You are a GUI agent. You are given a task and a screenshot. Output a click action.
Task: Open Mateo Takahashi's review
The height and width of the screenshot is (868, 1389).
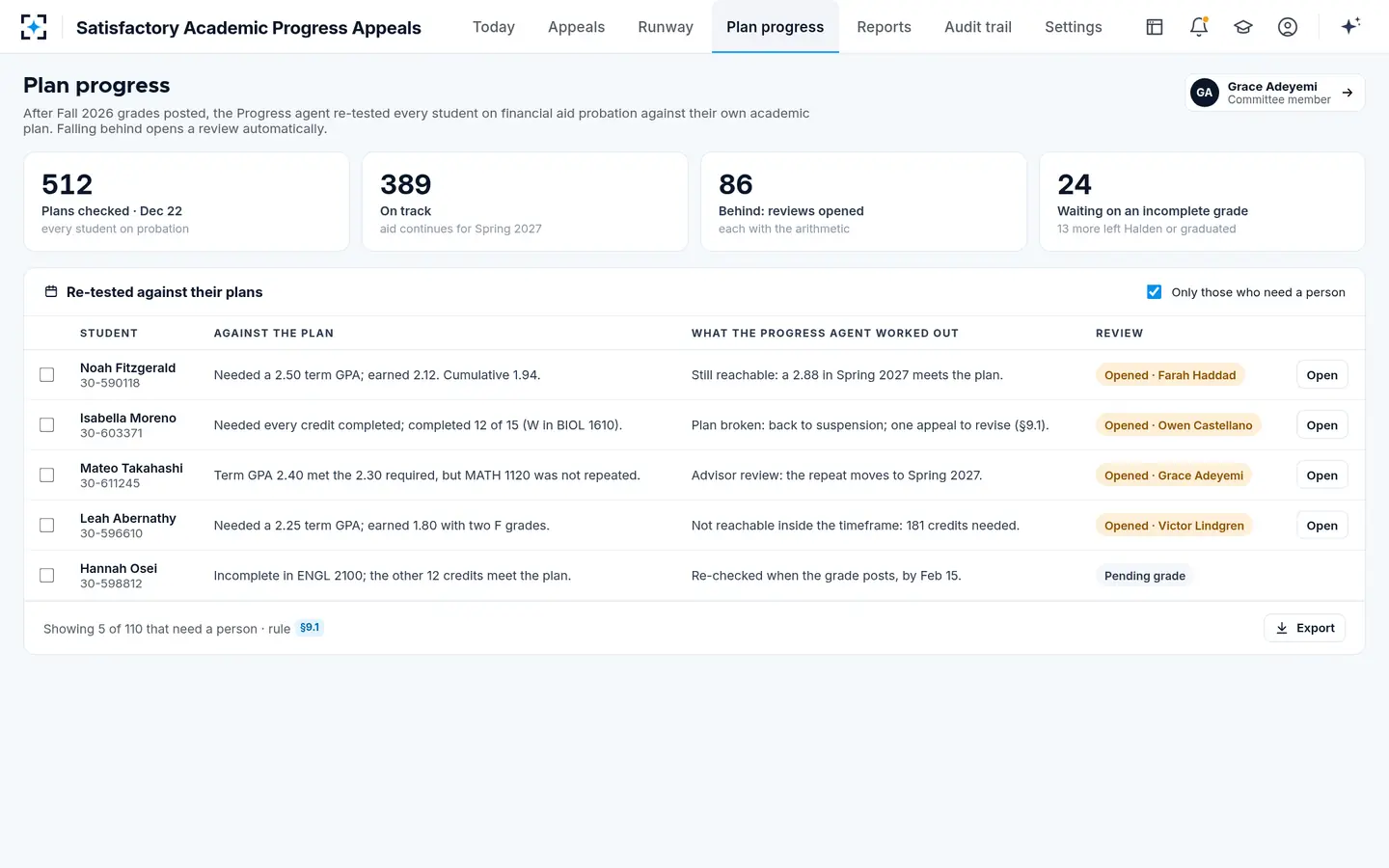[x=1321, y=475]
